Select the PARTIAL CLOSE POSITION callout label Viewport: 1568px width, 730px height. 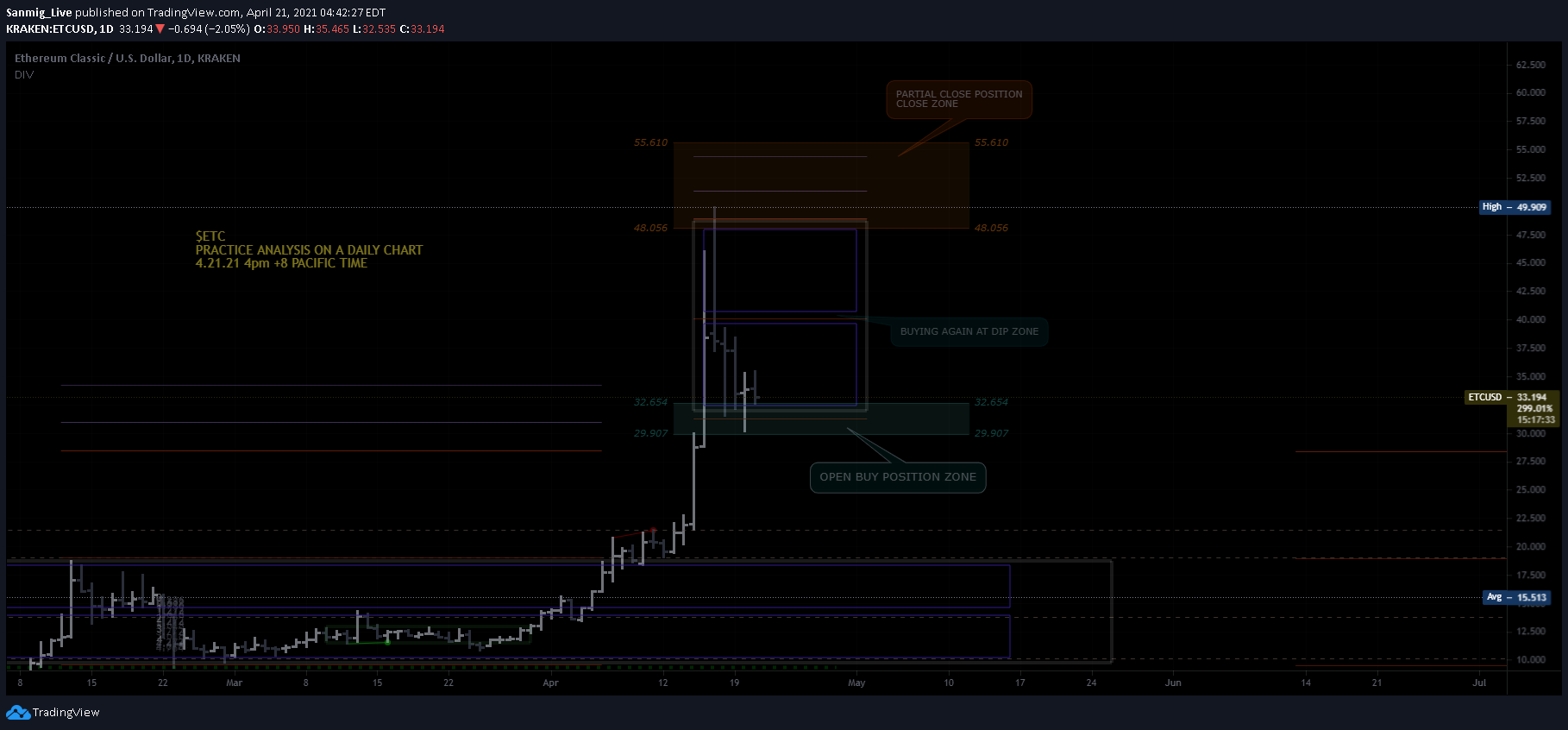point(959,99)
